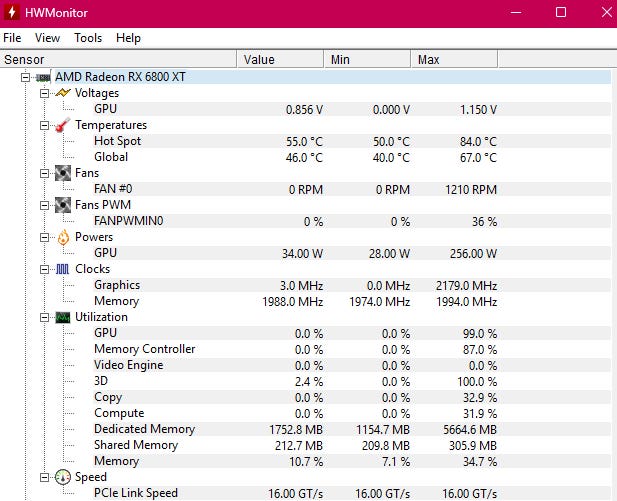Click the Clocks waveform icon
The width and height of the screenshot is (617, 501).
click(63, 269)
